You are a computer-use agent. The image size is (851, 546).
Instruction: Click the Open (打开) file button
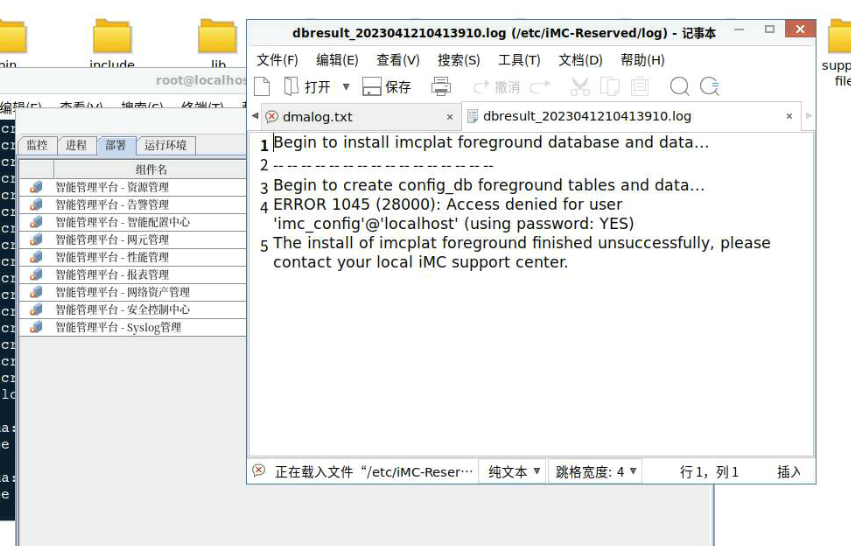307,86
